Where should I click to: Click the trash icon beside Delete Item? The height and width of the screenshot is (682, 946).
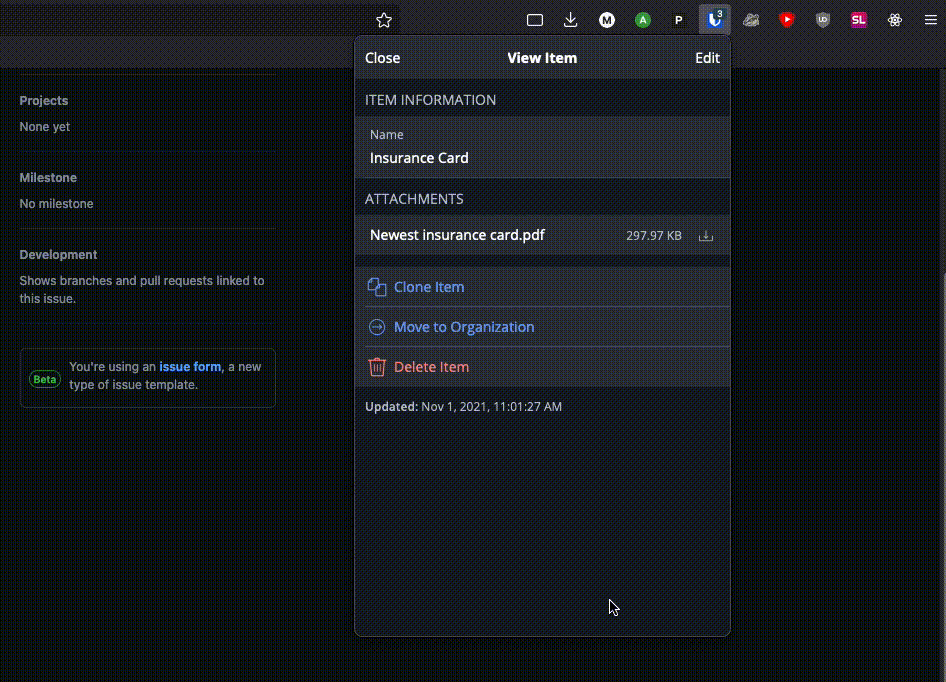click(x=377, y=367)
